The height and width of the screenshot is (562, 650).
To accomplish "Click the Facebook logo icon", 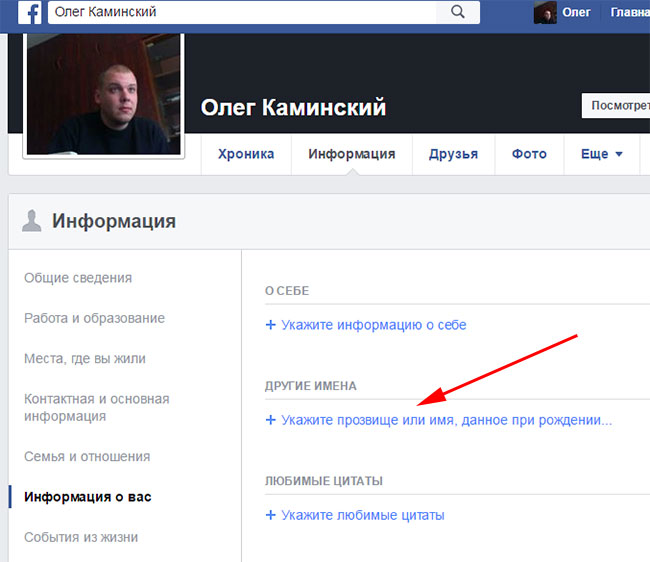I will point(32,12).
